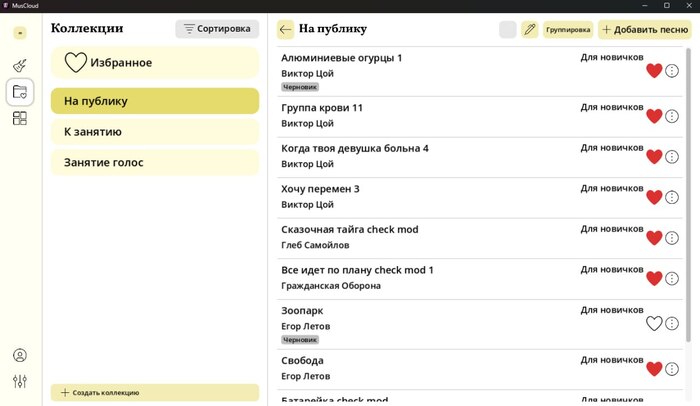Toggle the heart for song Зоопарк
Image resolution: width=700 pixels, height=406 pixels.
pyautogui.click(x=654, y=323)
